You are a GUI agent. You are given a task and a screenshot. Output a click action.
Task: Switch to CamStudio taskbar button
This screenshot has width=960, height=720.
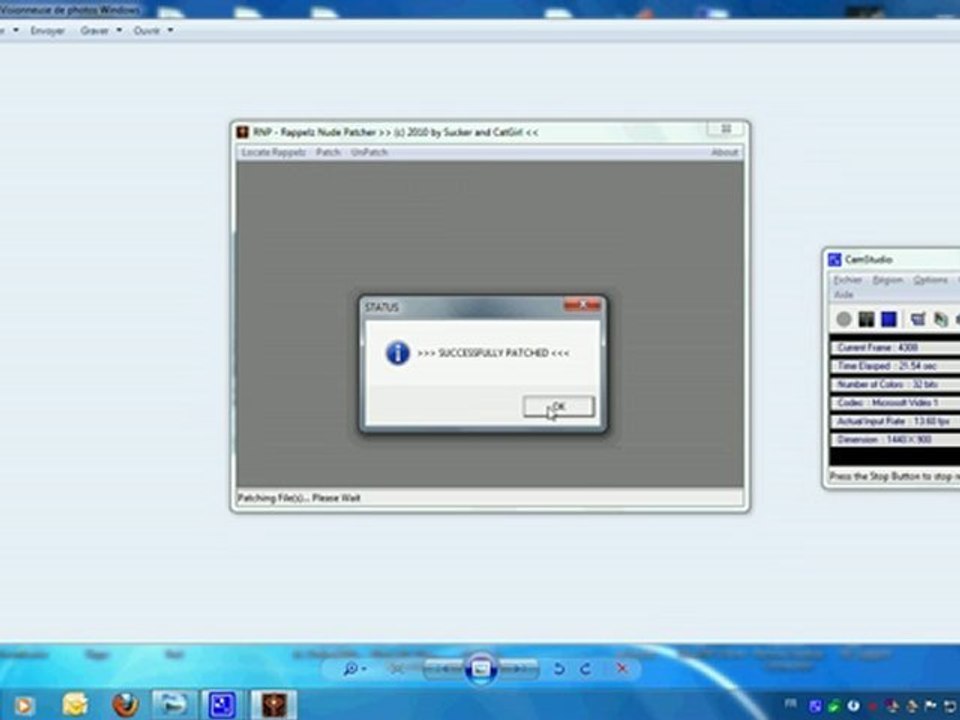point(222,705)
